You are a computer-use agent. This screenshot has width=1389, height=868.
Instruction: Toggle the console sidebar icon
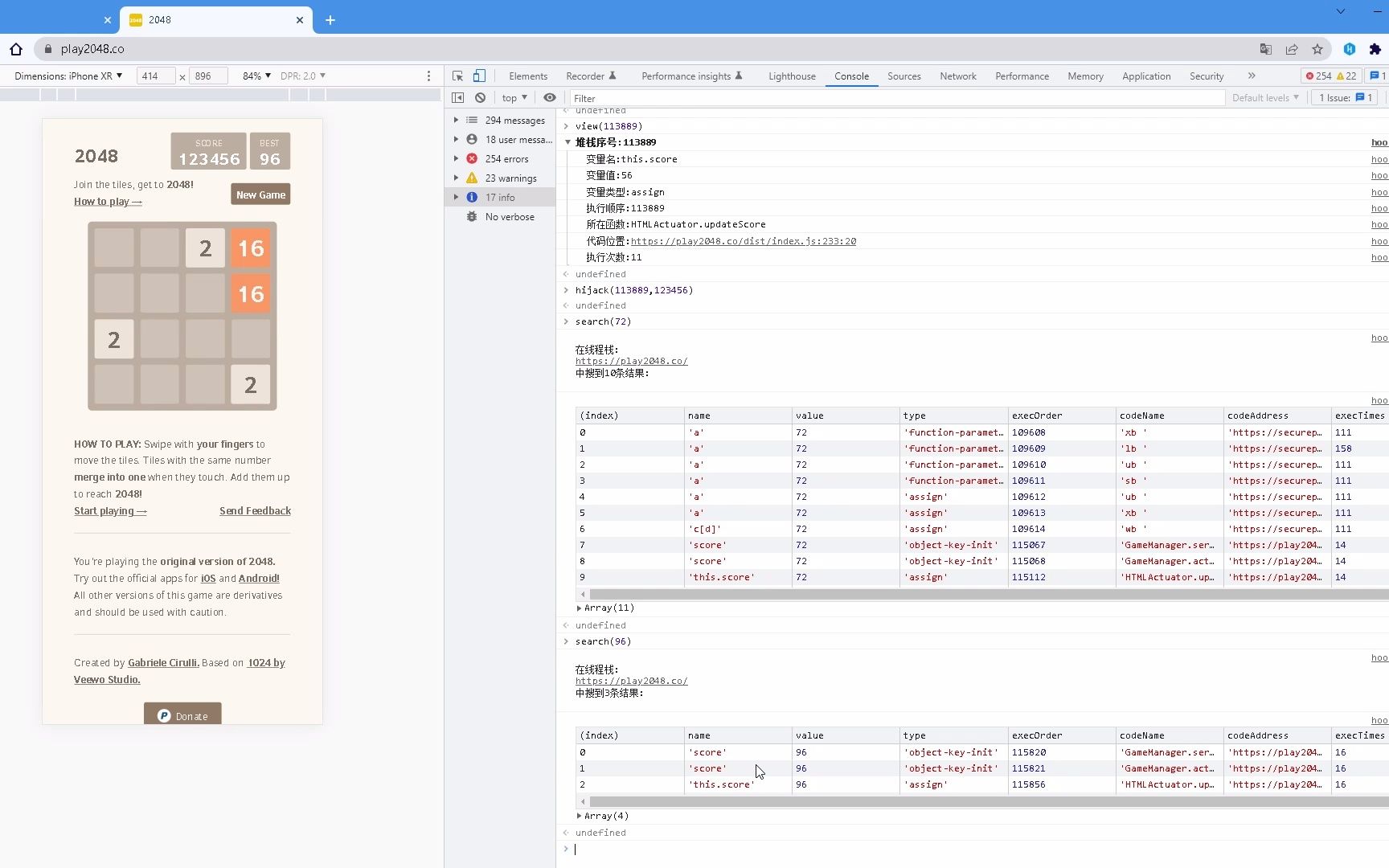coord(457,97)
